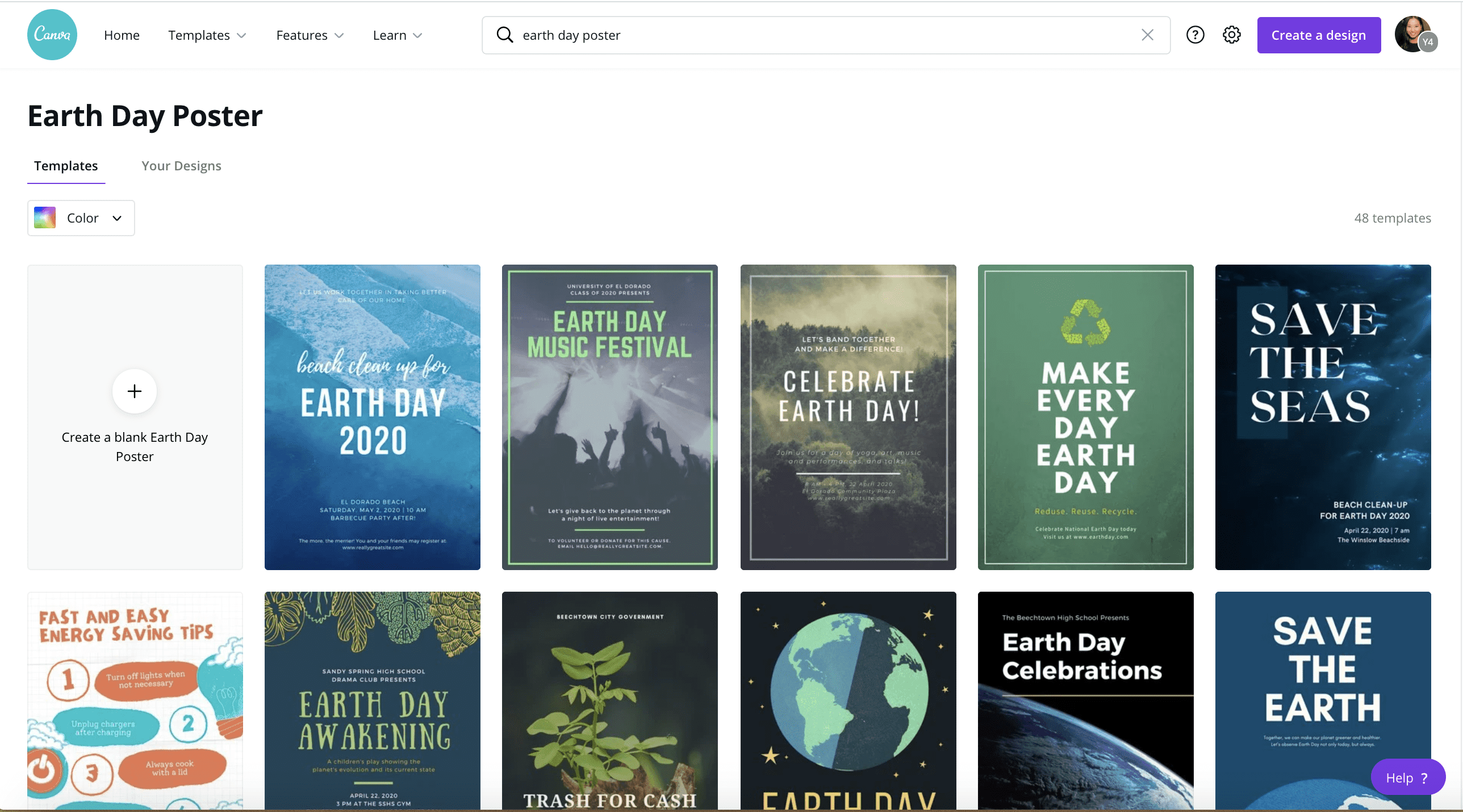
Task: Open the Templates menu chevron
Action: [242, 35]
